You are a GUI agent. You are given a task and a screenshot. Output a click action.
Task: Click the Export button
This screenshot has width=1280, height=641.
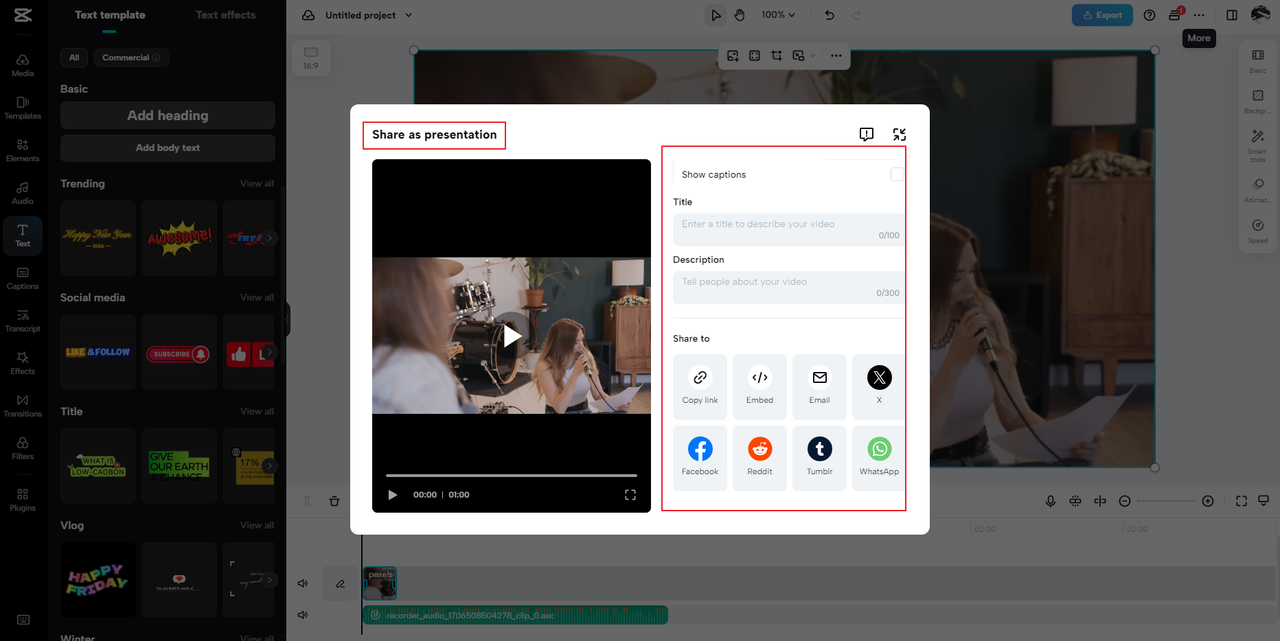(1102, 15)
